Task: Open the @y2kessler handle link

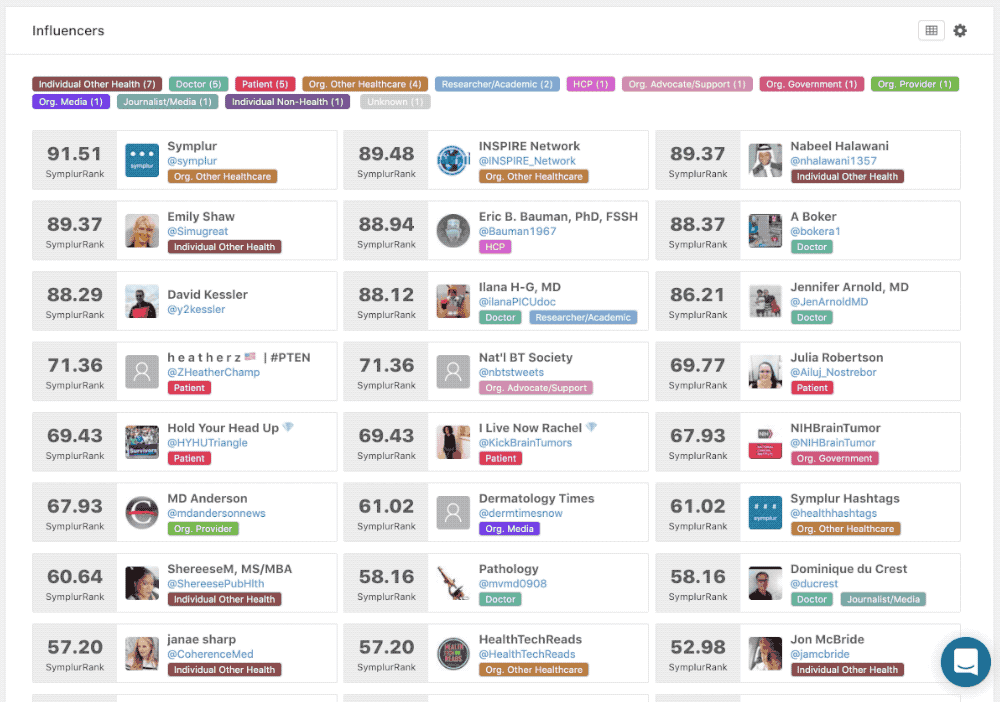Action: 196,310
